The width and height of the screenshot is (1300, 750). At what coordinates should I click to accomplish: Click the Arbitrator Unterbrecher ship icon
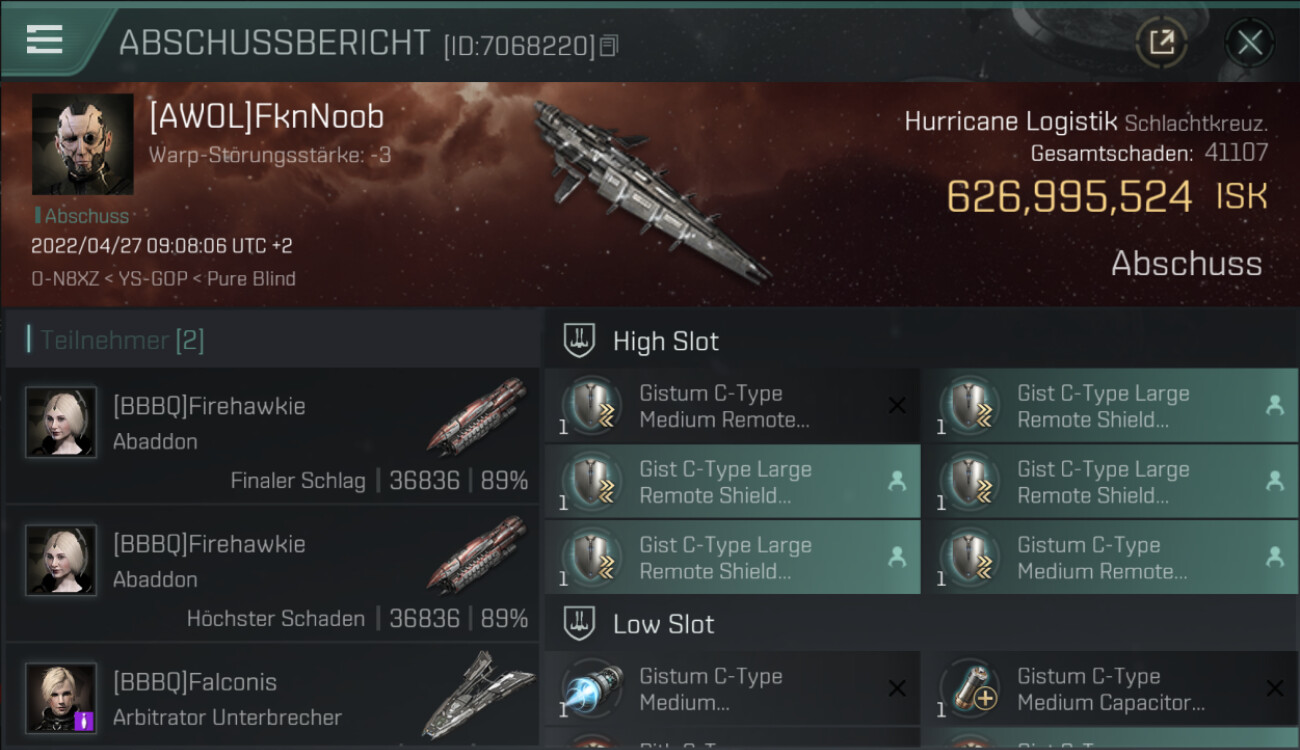(x=478, y=695)
